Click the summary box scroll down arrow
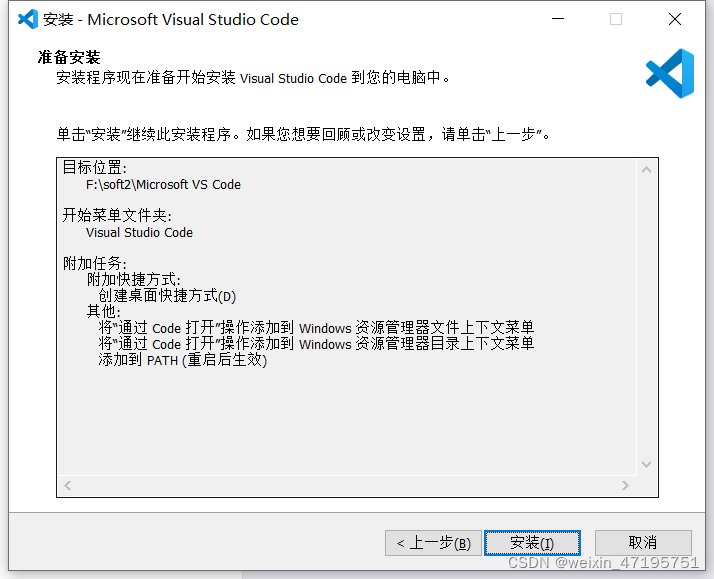Screen dimensions: 714x579 (x=647, y=464)
